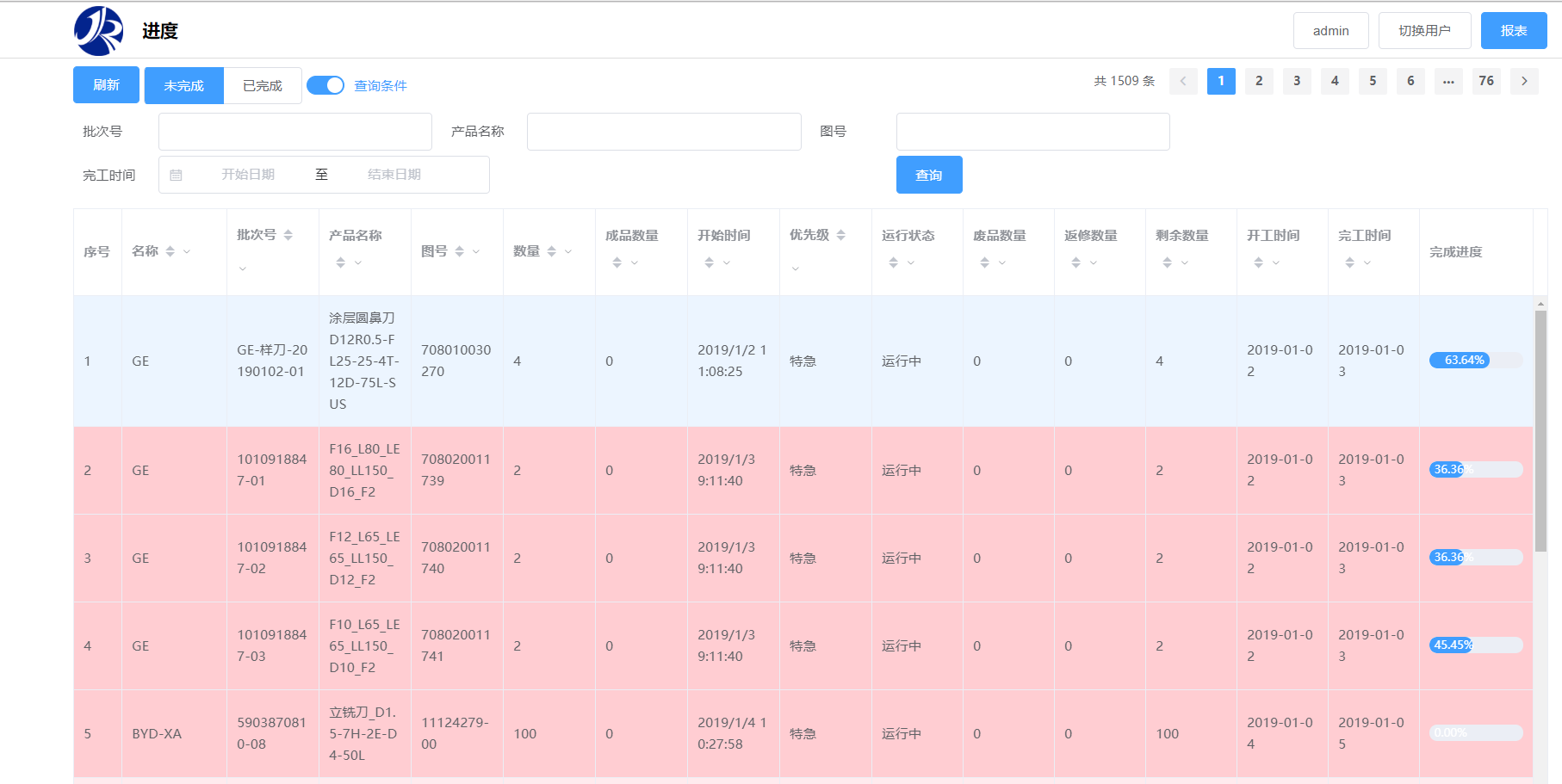Click the 0.00% progress bar
Viewport: 1562px width, 784px height.
(1476, 732)
